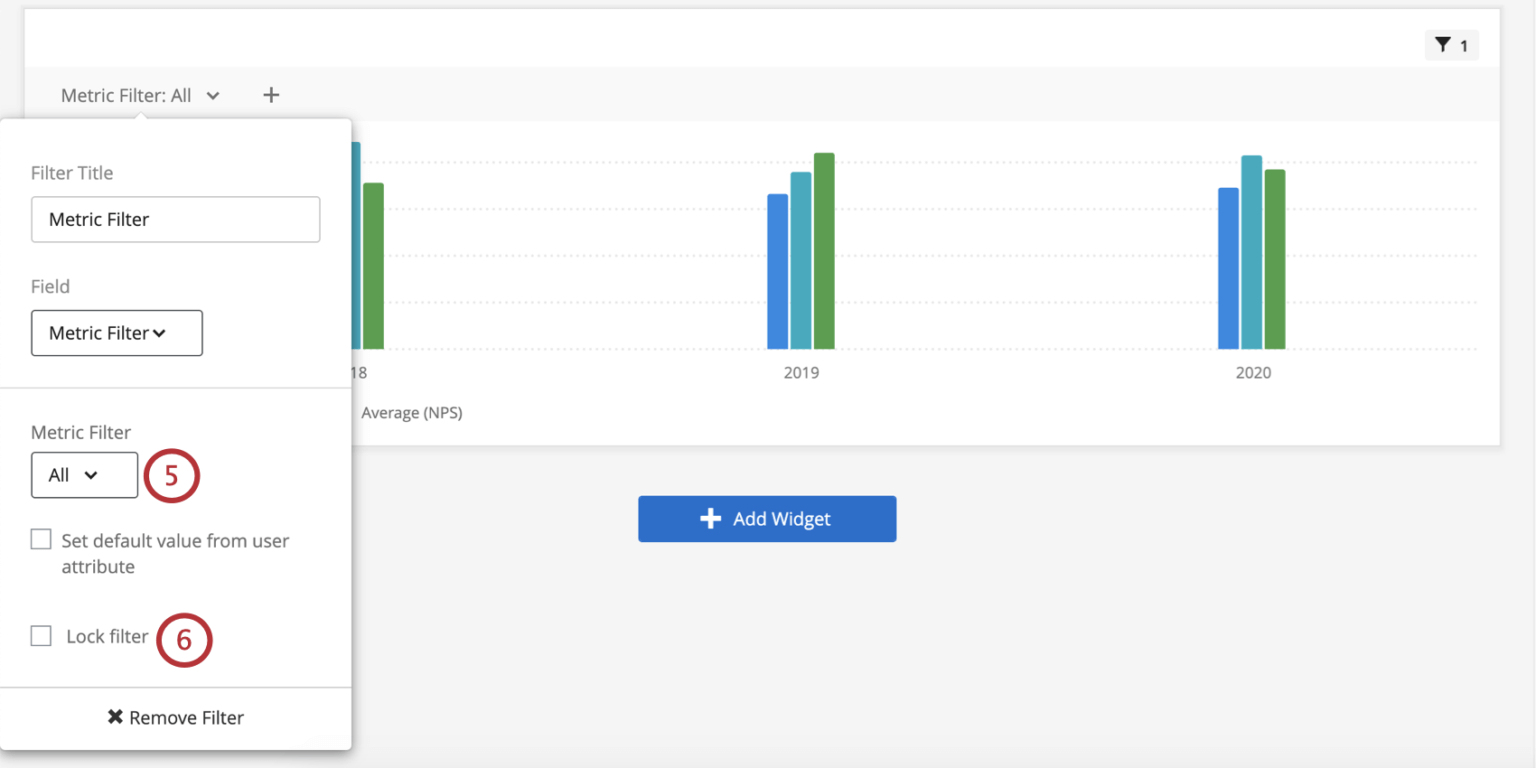Select the green bar in the 2020 group

(1273, 260)
